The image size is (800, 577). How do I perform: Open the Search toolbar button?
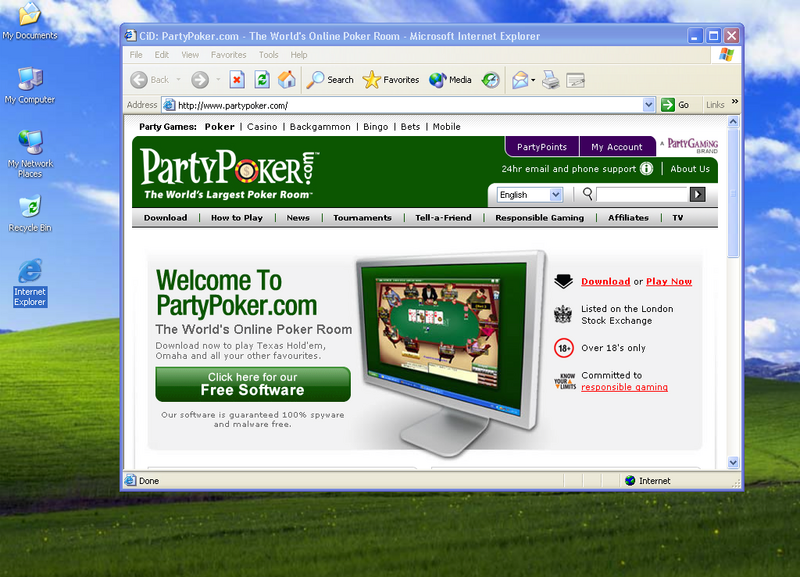click(330, 80)
